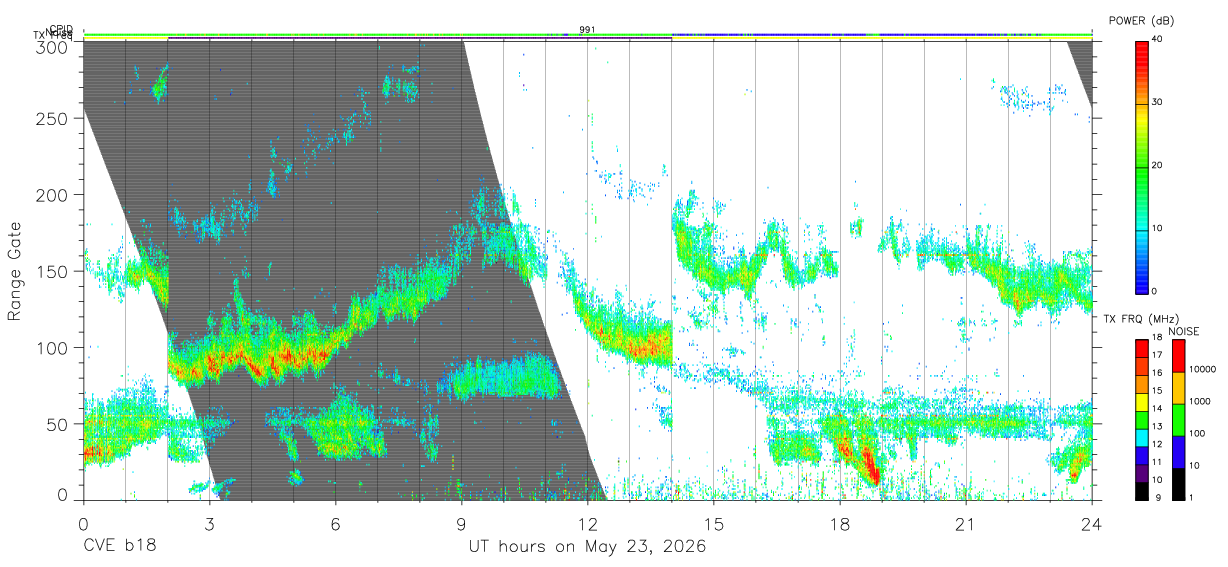Click the 100 label in the noise legend
1228x567 pixels.
pos(1197,433)
